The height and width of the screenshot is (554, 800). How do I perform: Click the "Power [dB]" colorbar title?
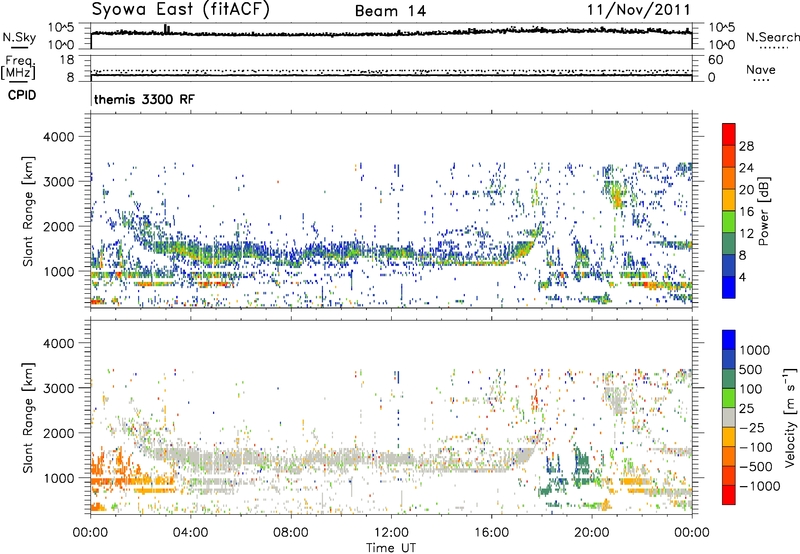[763, 211]
